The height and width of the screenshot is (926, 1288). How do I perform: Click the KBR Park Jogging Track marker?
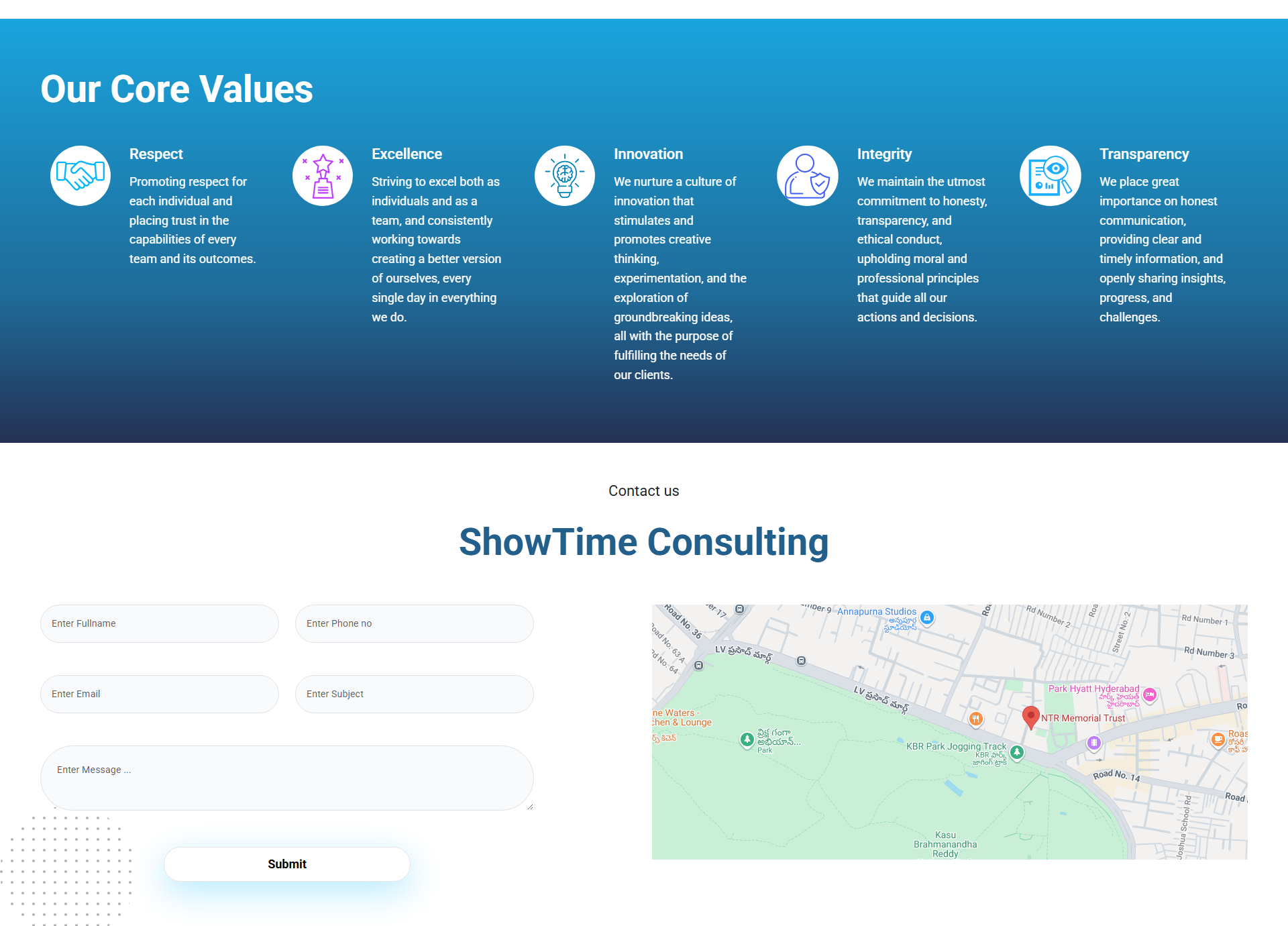point(1017,752)
